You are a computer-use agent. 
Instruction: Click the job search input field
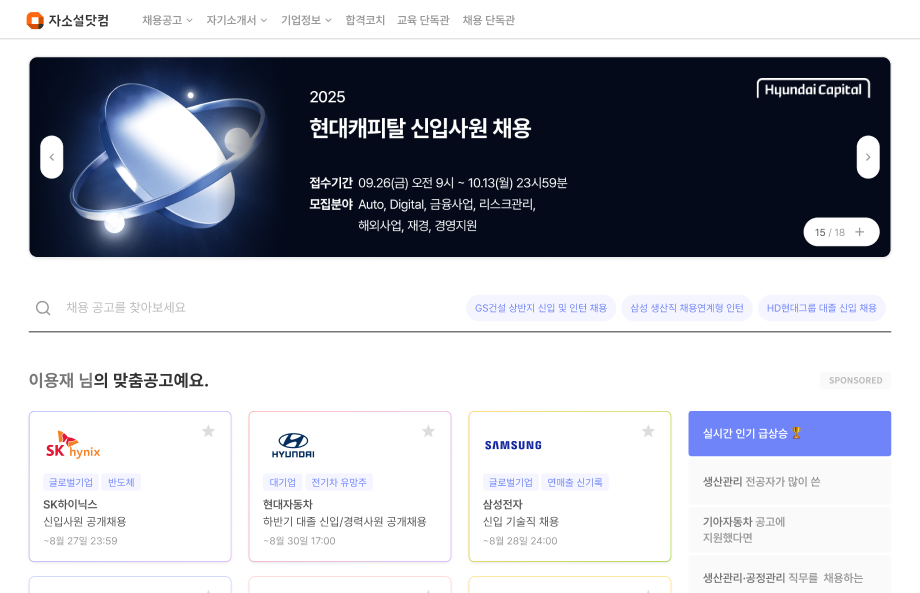(x=250, y=308)
